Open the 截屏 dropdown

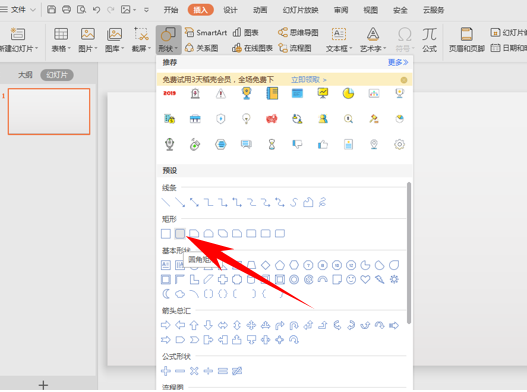pyautogui.click(x=141, y=40)
